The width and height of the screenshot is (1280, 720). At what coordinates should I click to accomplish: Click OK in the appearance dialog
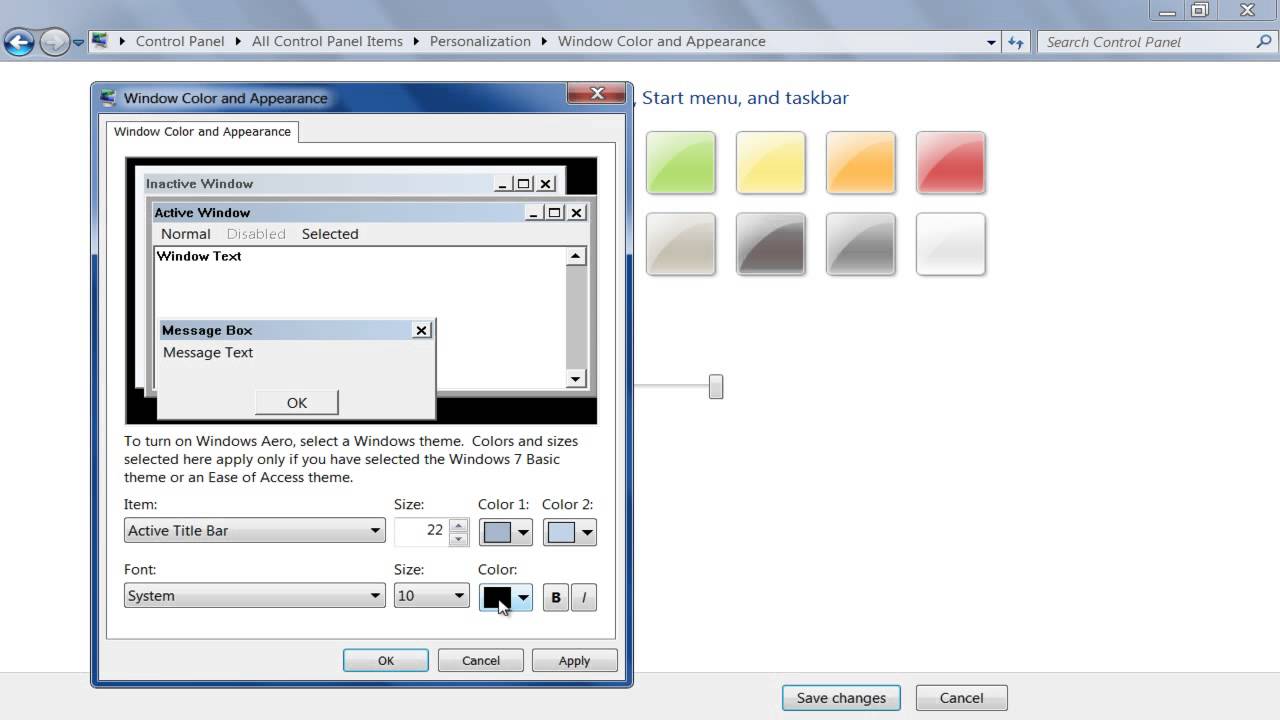(x=386, y=660)
